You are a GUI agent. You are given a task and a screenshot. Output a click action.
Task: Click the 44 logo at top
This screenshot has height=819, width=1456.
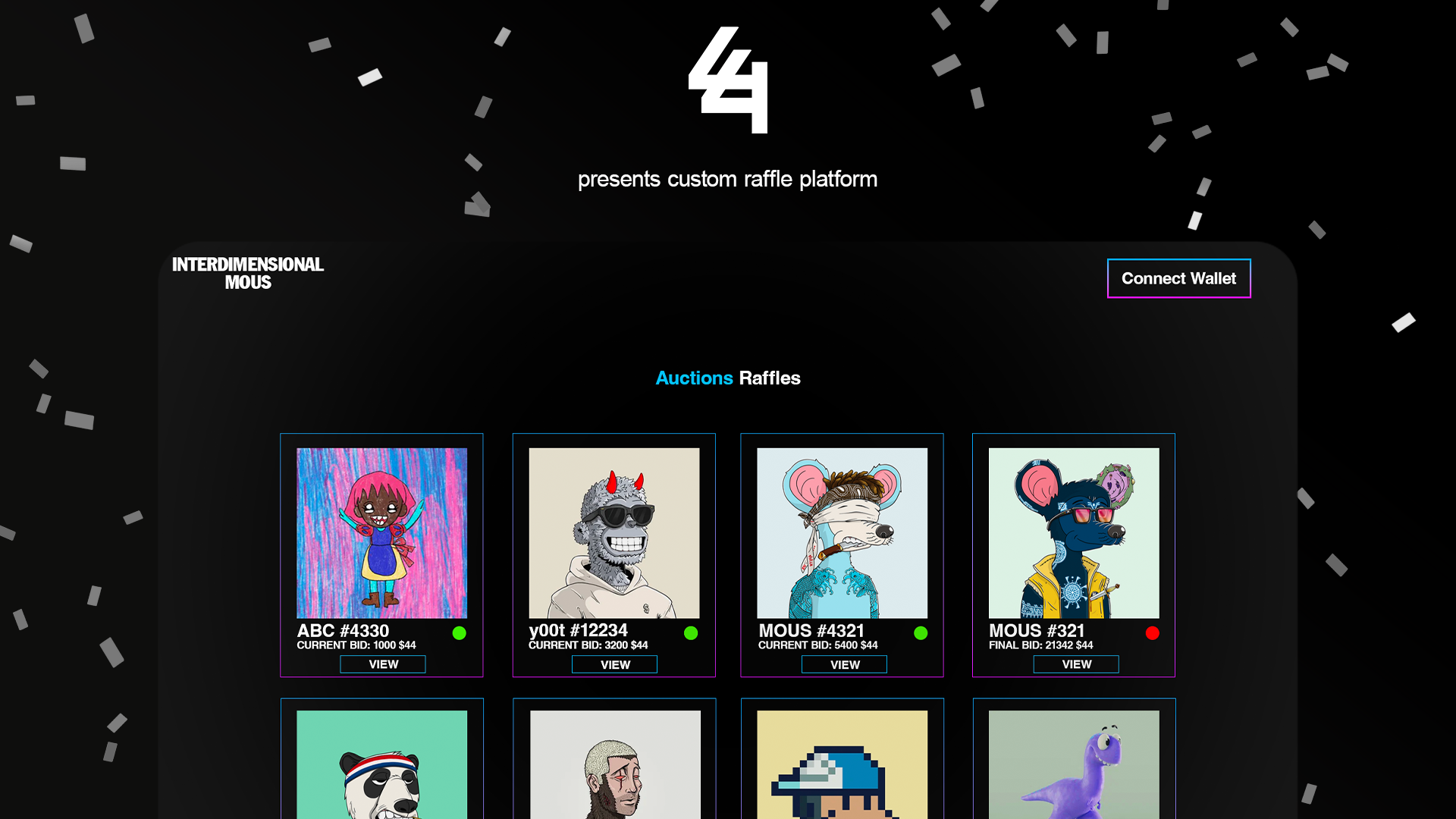tap(728, 80)
